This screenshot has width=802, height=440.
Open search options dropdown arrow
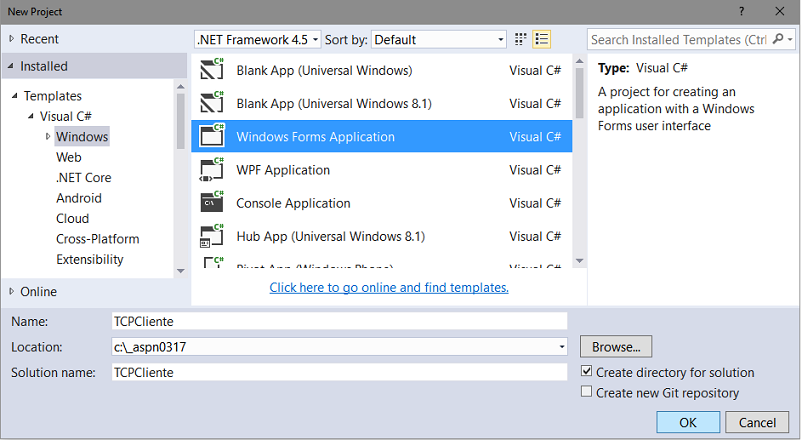pyautogui.click(x=790, y=39)
